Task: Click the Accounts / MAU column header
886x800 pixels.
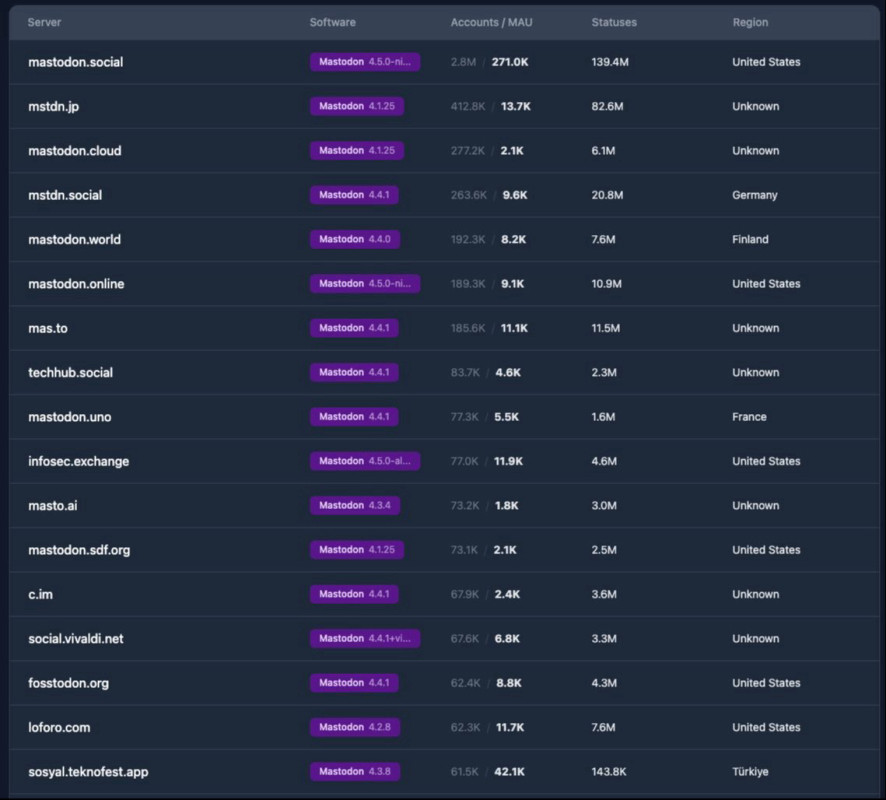Action: [491, 22]
